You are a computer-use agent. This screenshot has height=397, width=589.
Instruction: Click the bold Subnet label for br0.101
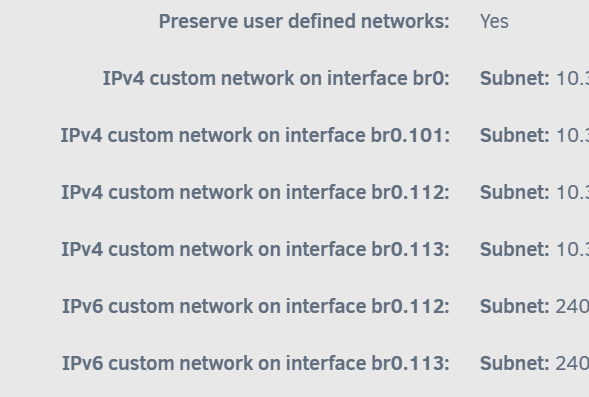[x=515, y=136]
